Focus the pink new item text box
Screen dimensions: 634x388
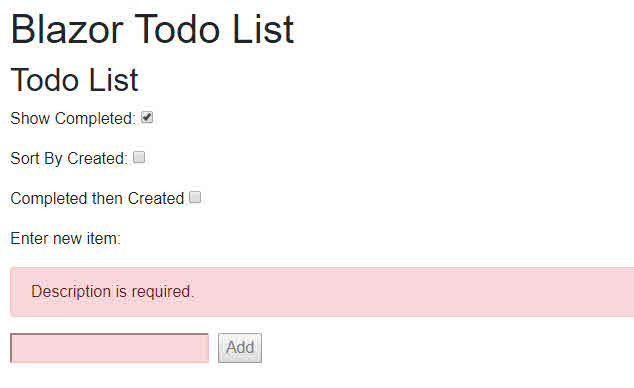click(110, 348)
